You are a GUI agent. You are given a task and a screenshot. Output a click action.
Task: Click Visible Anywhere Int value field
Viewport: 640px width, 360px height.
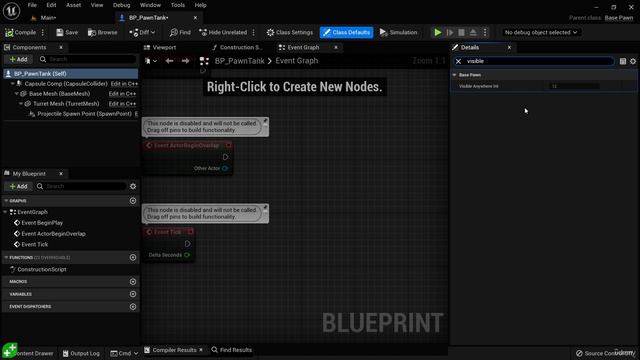pyautogui.click(x=573, y=86)
